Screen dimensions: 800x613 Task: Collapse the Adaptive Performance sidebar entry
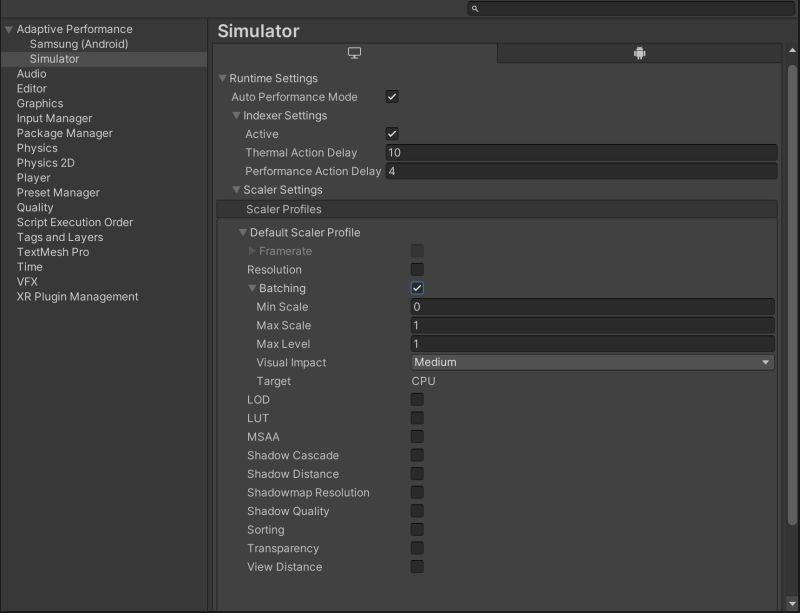pos(8,29)
